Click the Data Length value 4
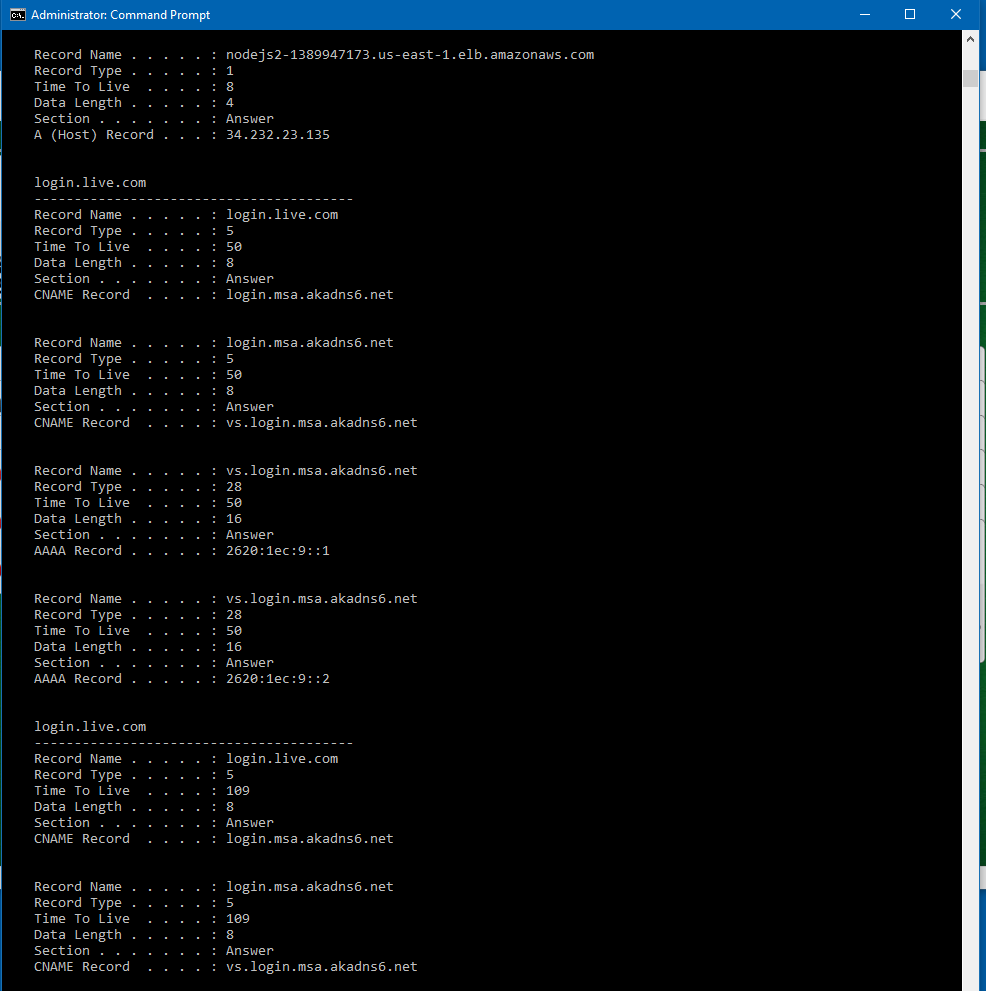 pyautogui.click(x=230, y=103)
